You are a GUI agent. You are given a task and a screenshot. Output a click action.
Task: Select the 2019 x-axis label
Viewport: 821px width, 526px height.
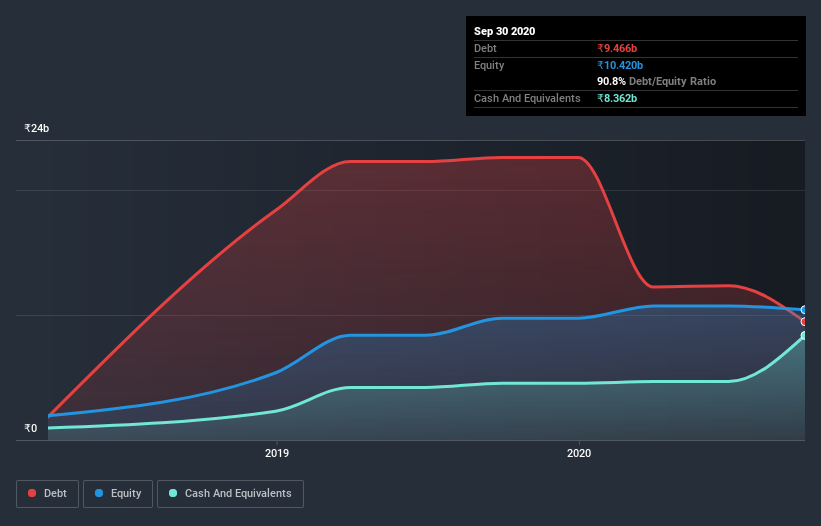277,453
